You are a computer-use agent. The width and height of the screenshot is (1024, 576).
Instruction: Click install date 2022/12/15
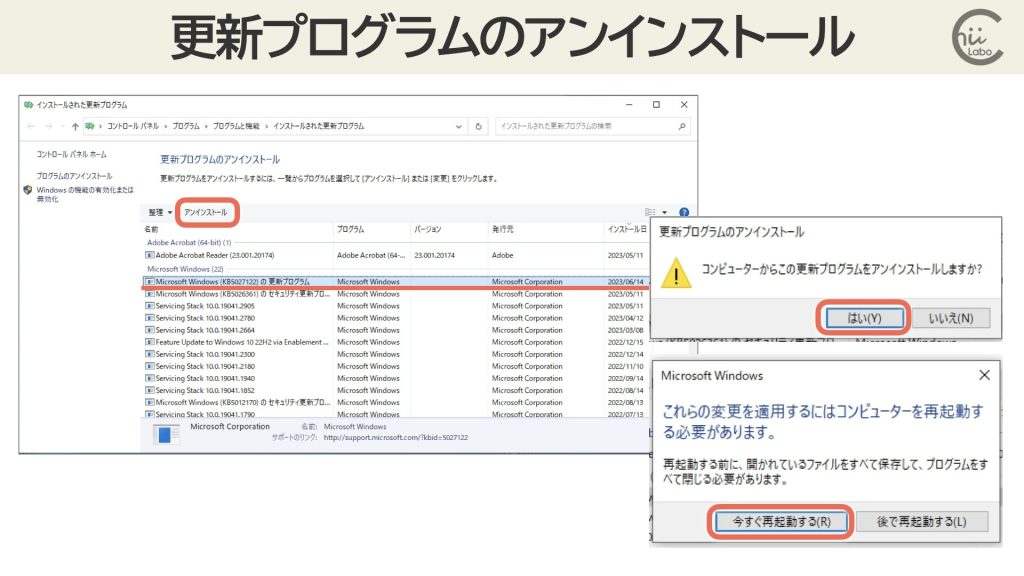[625, 342]
